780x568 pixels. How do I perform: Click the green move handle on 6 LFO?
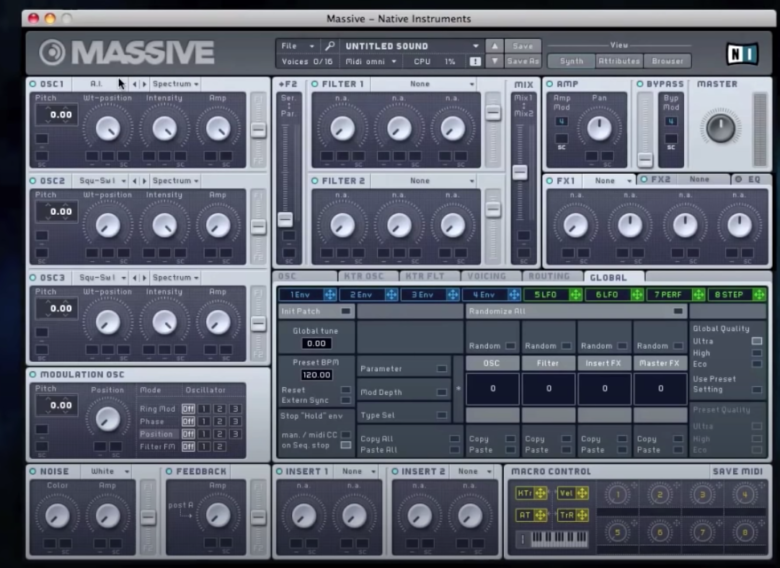(x=637, y=294)
